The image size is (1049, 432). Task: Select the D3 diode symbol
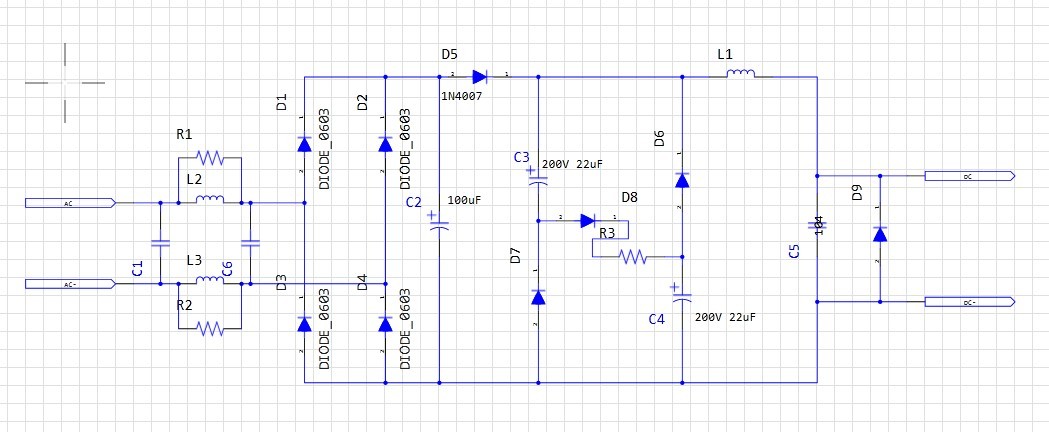[x=304, y=324]
